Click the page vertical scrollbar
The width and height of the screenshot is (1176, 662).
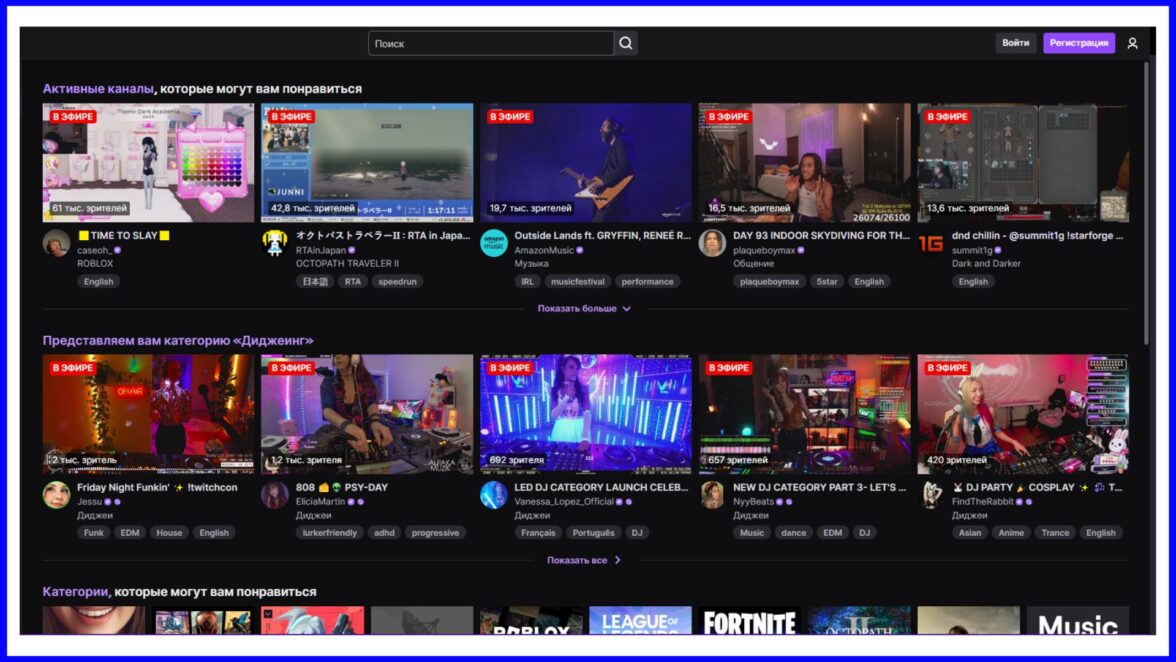[x=1147, y=200]
